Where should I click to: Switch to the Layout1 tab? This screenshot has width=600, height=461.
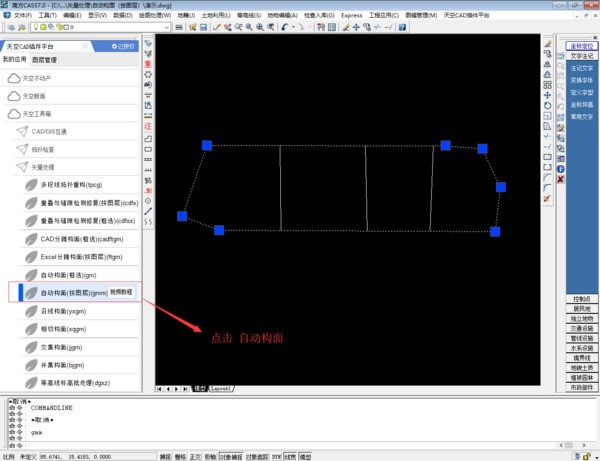pyautogui.click(x=222, y=388)
